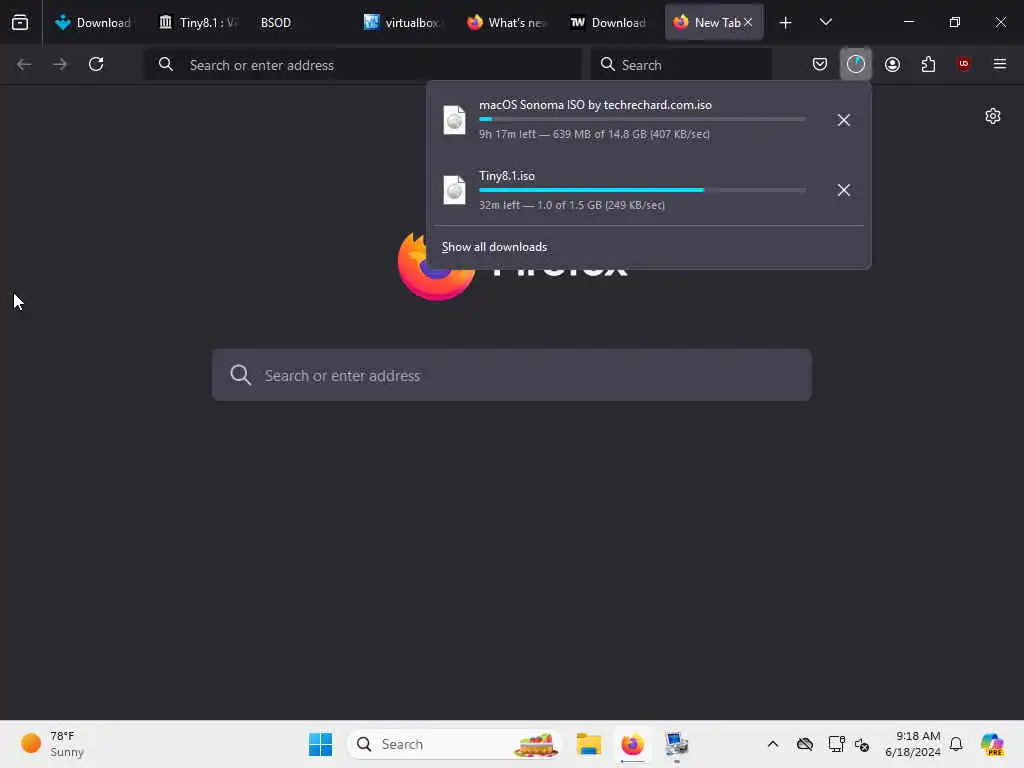The height and width of the screenshot is (768, 1024).
Task: Launch Copilot preview from the taskbar
Action: tap(993, 744)
